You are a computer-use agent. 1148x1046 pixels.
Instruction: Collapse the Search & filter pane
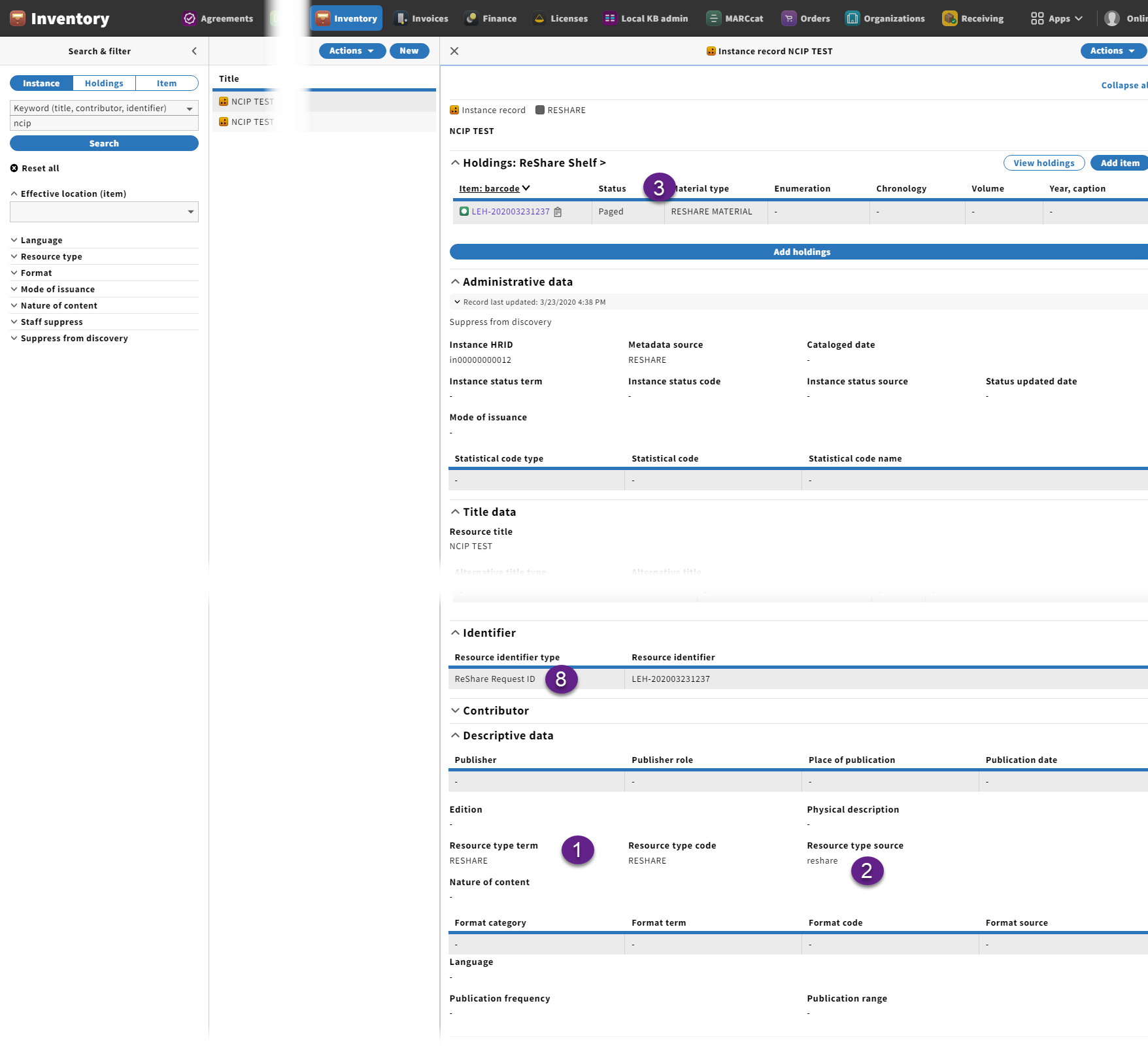tap(194, 51)
